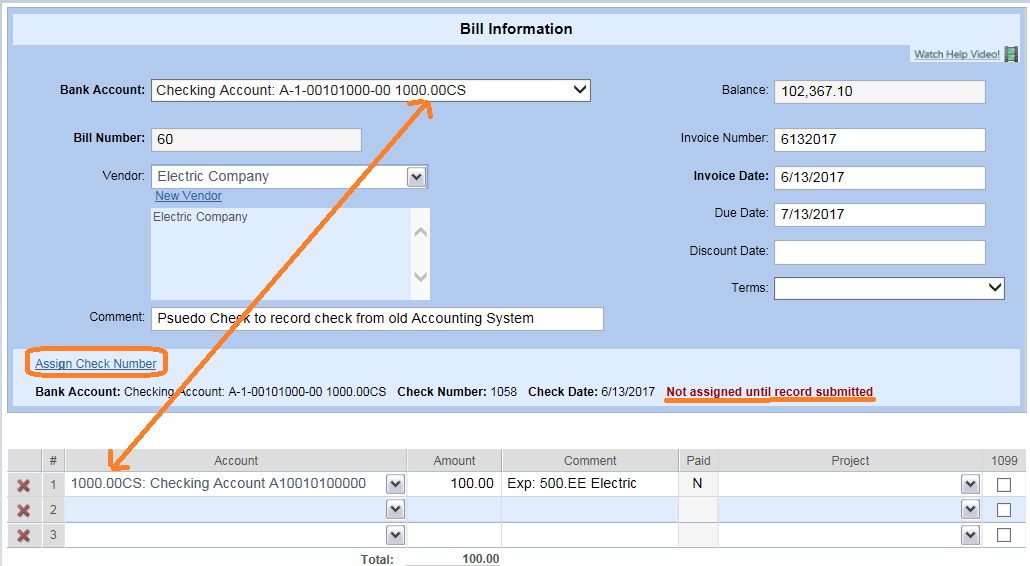Image resolution: width=1030 pixels, height=566 pixels.
Task: Click red X icon on row 2
Action: [23, 510]
